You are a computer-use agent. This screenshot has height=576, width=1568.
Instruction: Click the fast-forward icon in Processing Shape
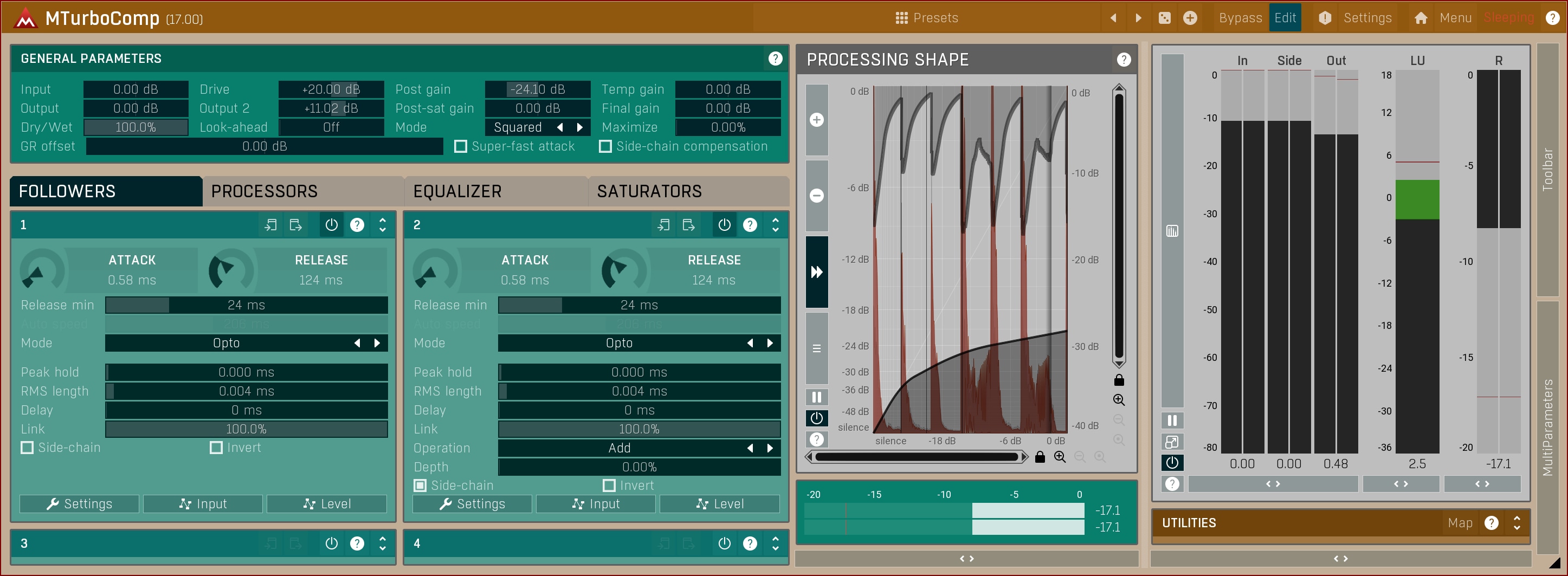pyautogui.click(x=816, y=272)
